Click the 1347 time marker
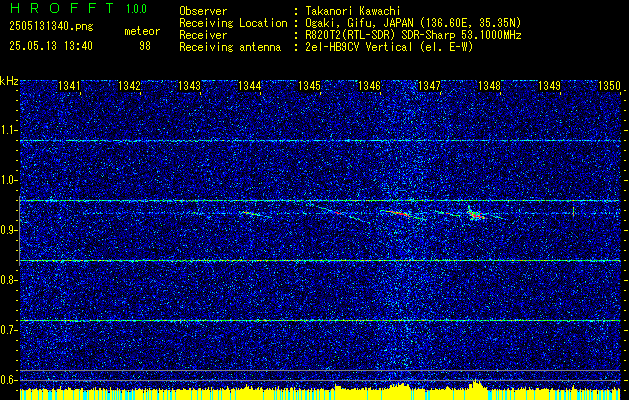629x400 pixels. tap(429, 86)
